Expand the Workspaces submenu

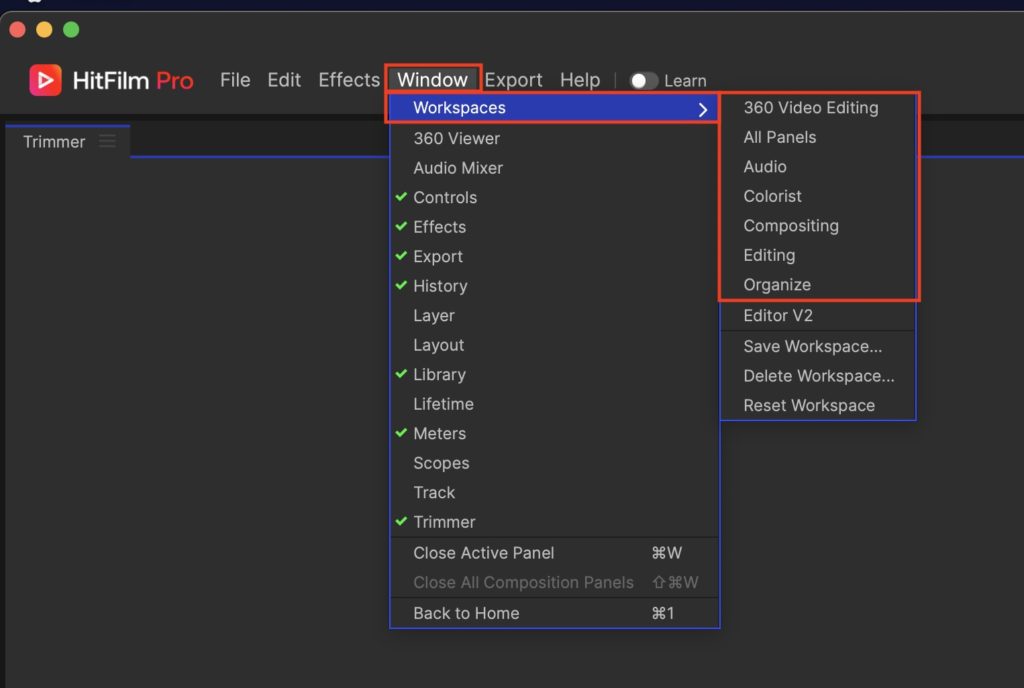(x=554, y=108)
